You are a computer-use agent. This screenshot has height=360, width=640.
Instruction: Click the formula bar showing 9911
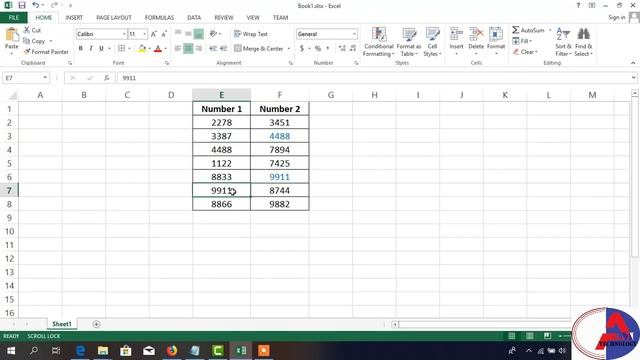376,78
